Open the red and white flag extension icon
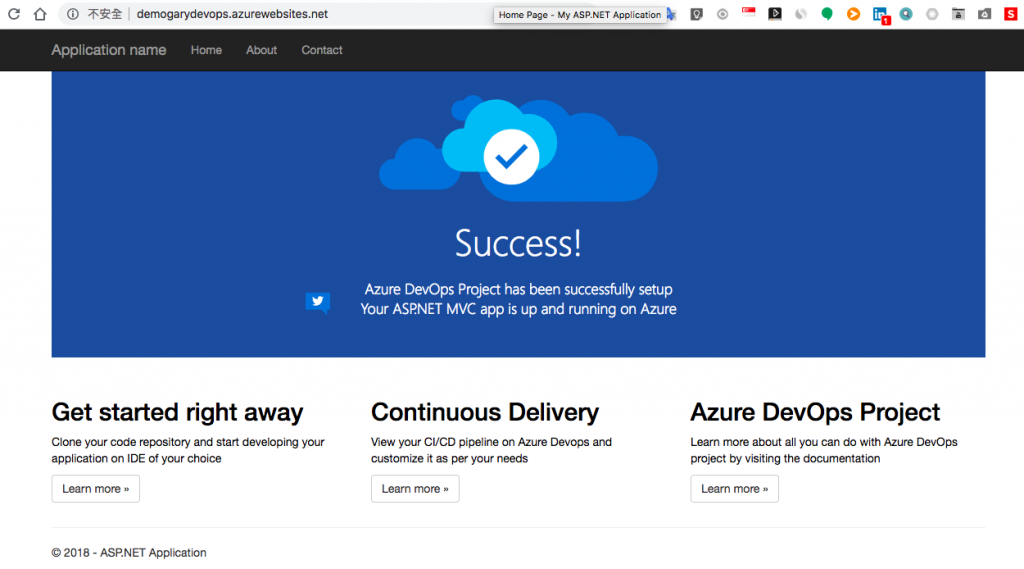The image size is (1024, 569). [x=748, y=12]
